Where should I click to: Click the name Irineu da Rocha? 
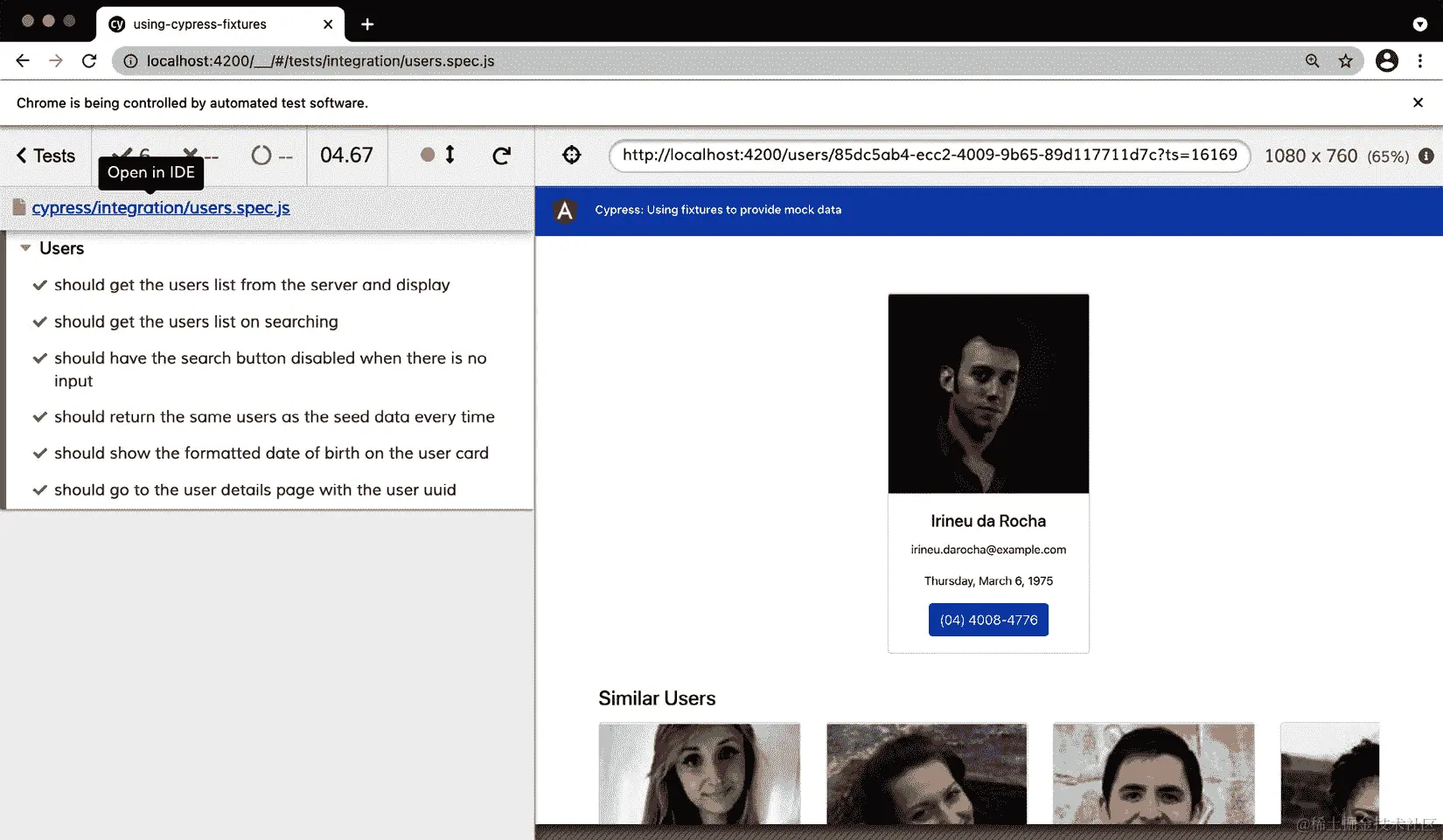coord(988,521)
